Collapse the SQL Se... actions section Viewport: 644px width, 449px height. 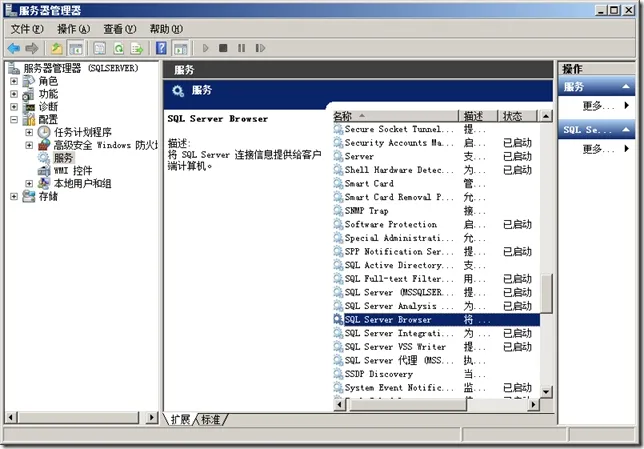coord(626,130)
